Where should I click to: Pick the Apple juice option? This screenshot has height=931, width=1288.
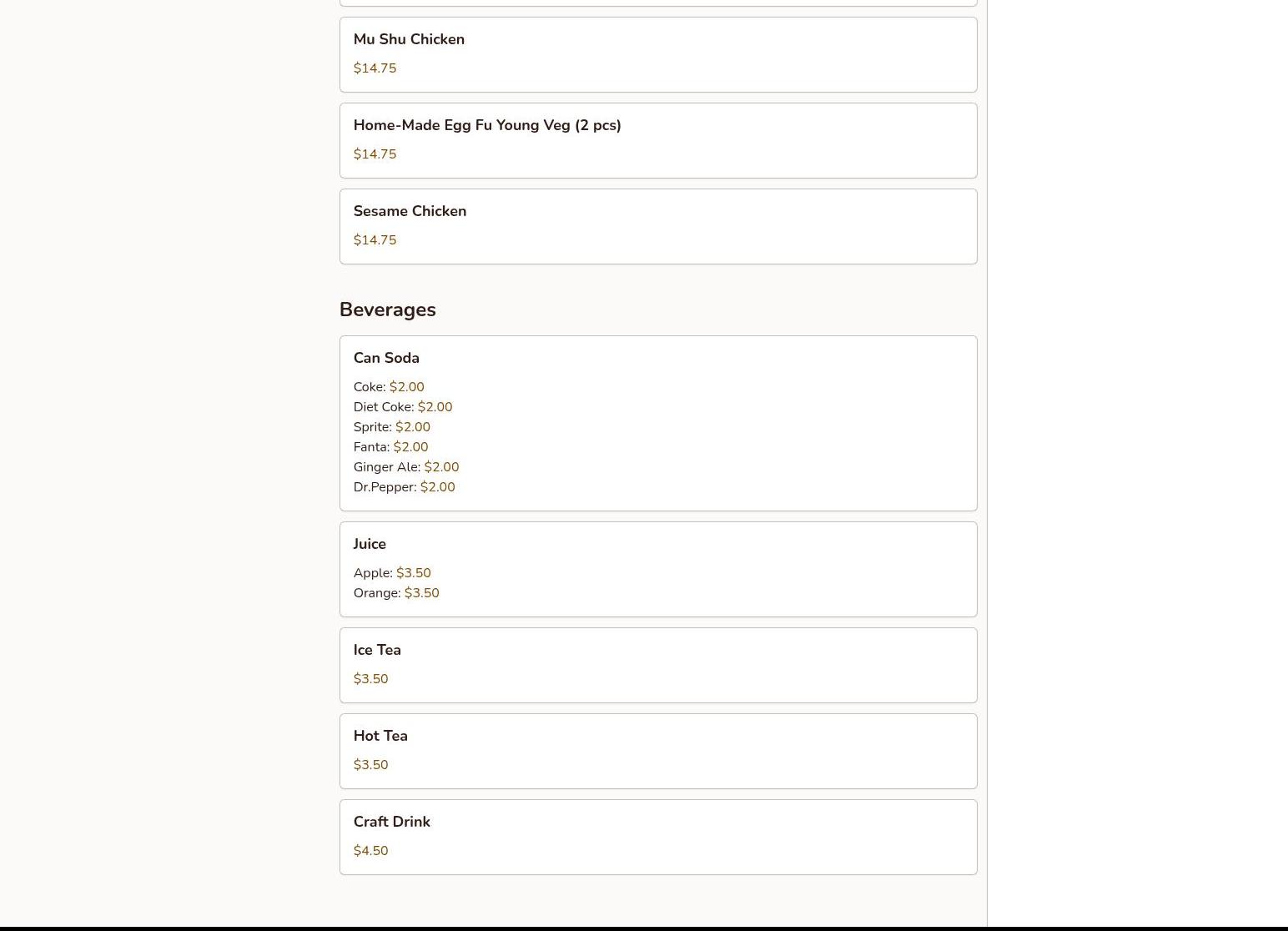tap(392, 573)
